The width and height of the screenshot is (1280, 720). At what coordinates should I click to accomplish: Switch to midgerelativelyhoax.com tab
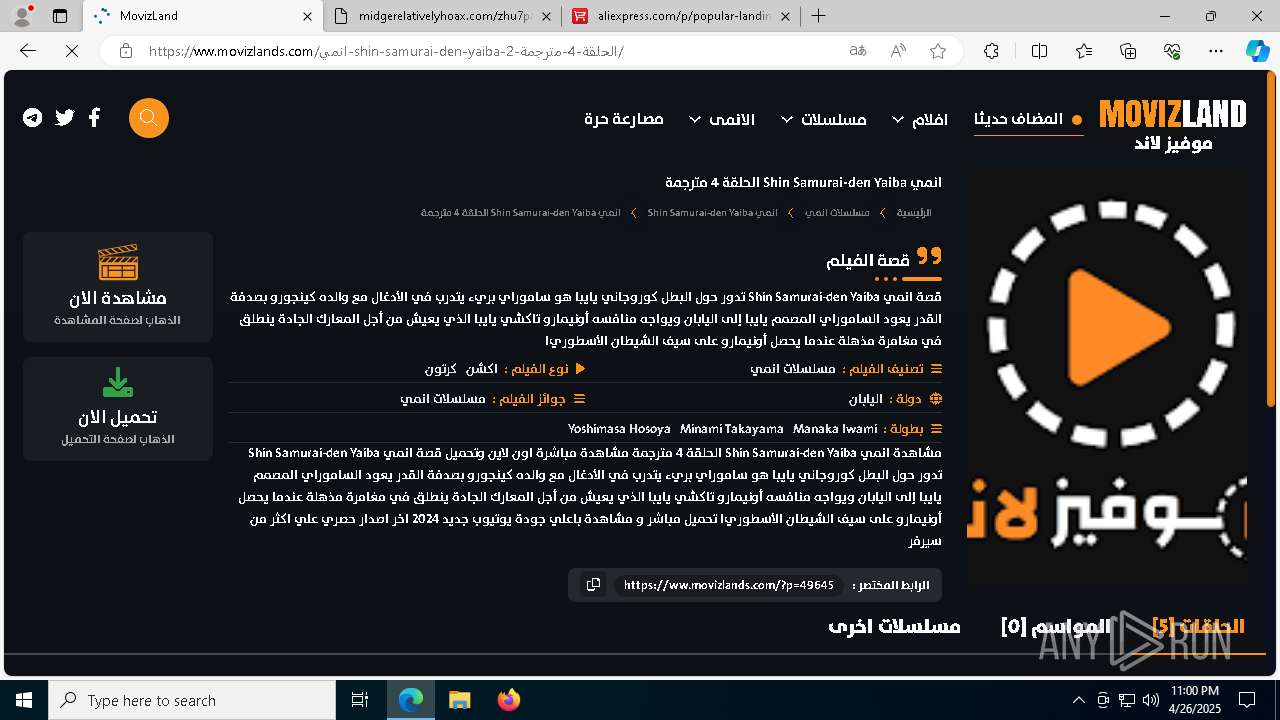(444, 16)
